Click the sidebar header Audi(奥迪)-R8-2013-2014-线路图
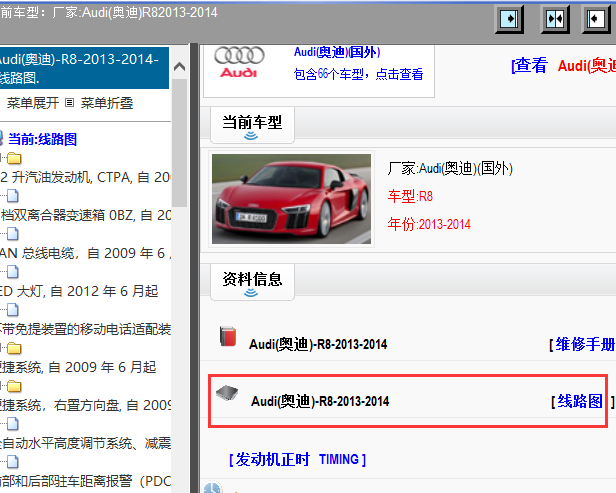This screenshot has height=493, width=616. (x=84, y=68)
